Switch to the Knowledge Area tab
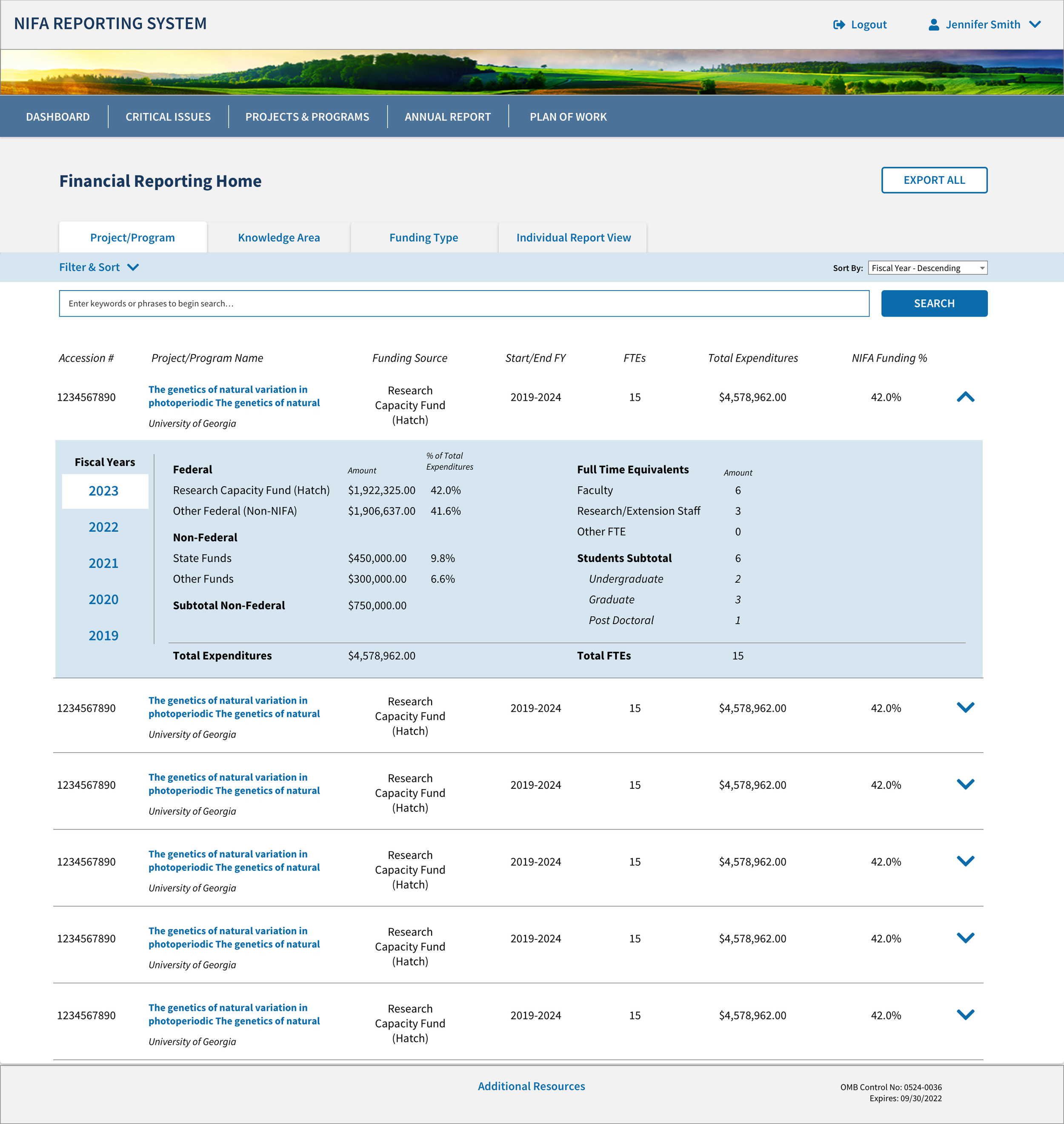Screen dimensions: 1064x1124 click(278, 237)
